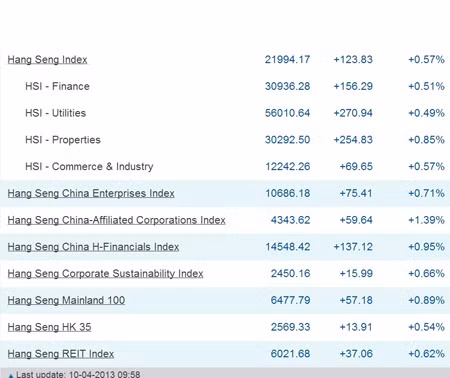
Task: Click the HSI Properties percentage +0.85%
Action: (x=427, y=140)
